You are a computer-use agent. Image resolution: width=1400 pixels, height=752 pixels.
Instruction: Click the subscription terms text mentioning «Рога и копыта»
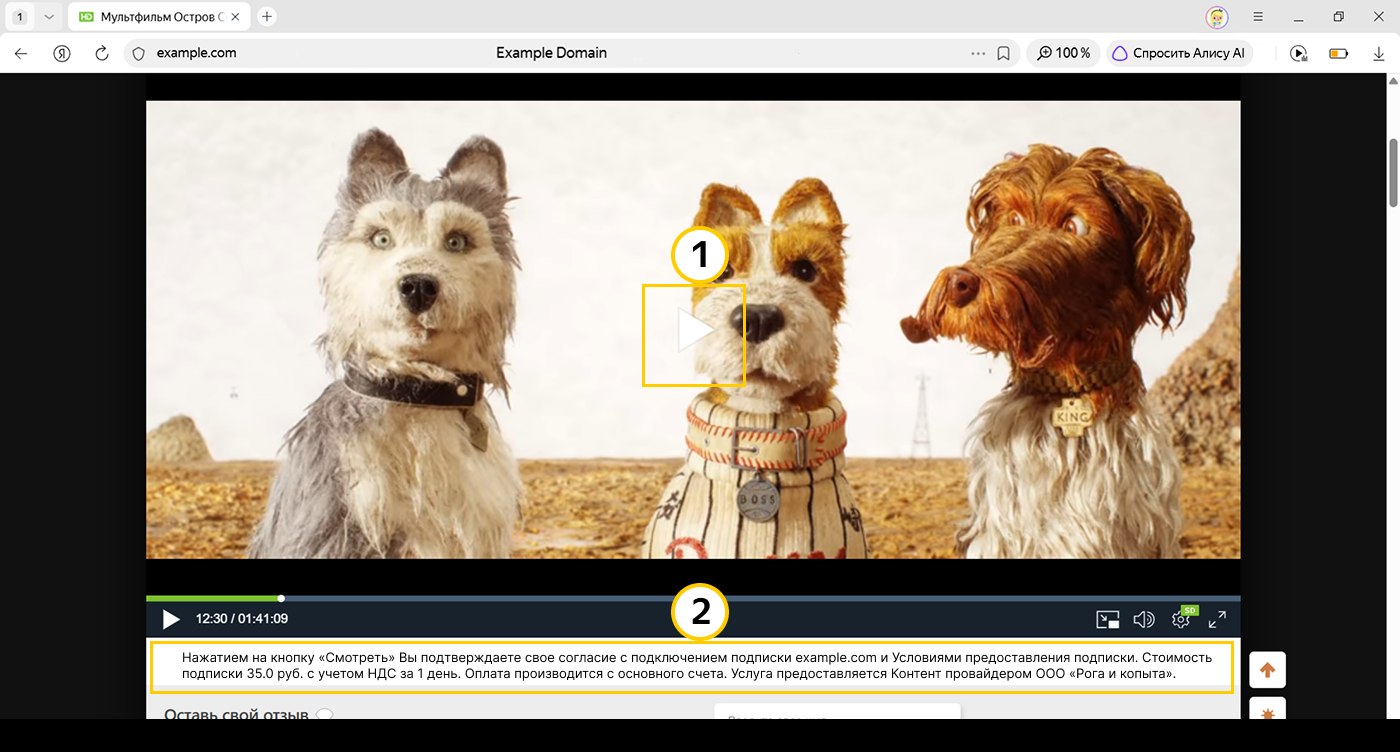[697, 666]
